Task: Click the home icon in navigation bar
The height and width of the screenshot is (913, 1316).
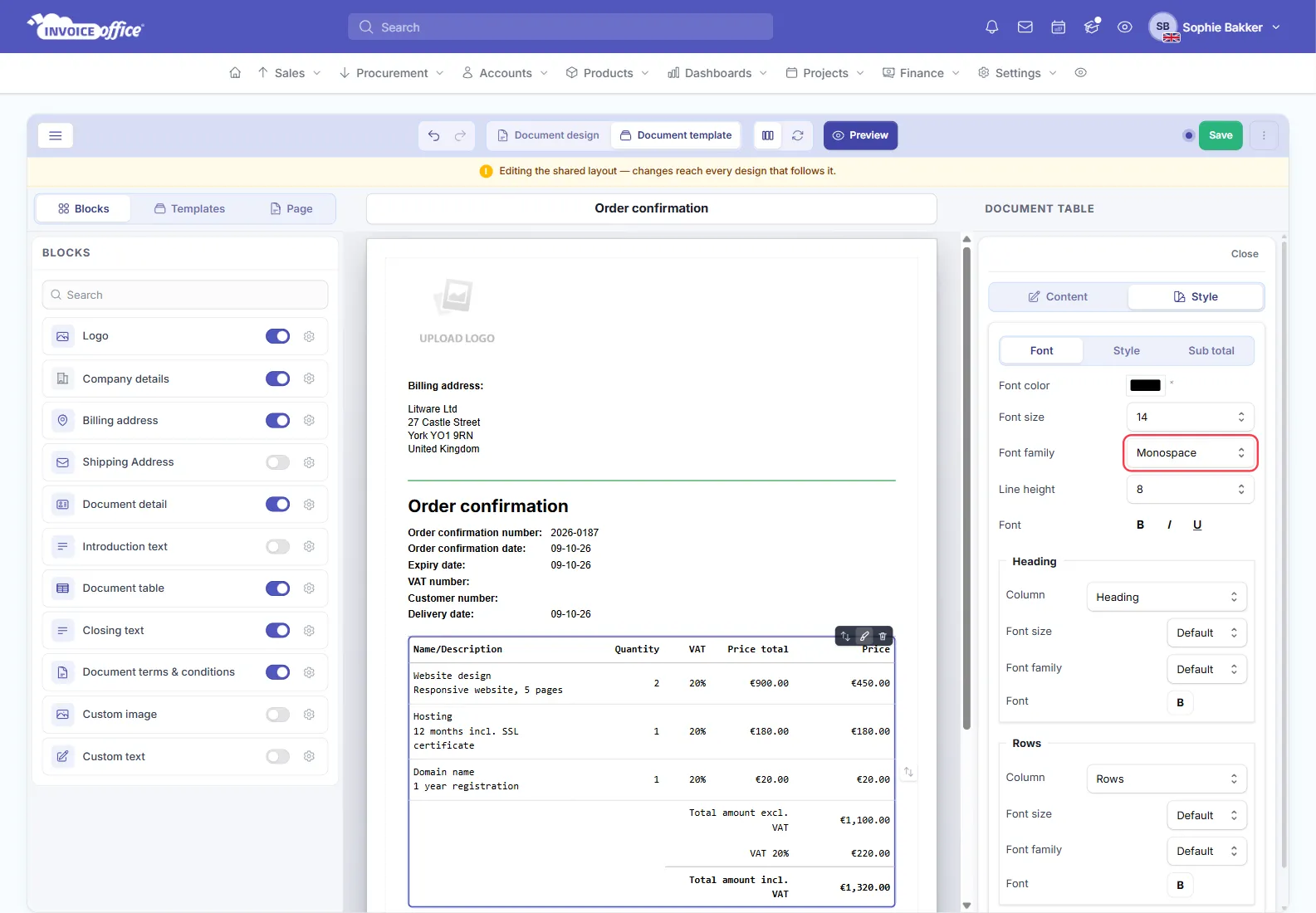Action: [x=235, y=73]
